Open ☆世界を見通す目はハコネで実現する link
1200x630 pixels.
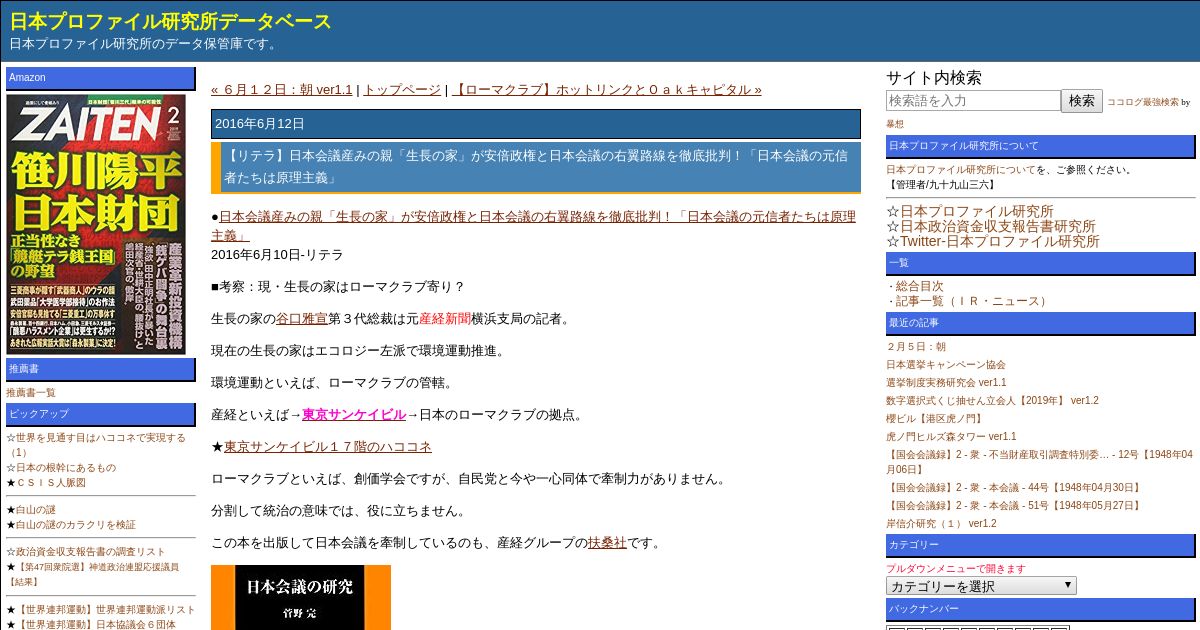[x=96, y=444]
